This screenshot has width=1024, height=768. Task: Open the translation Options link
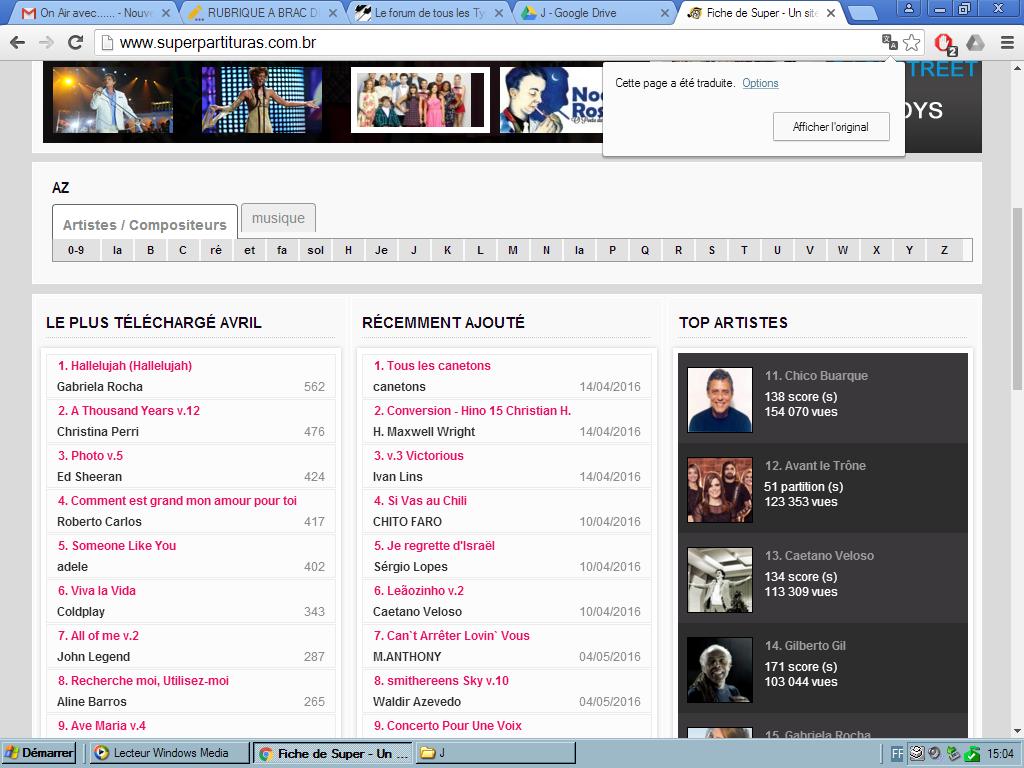(x=760, y=83)
